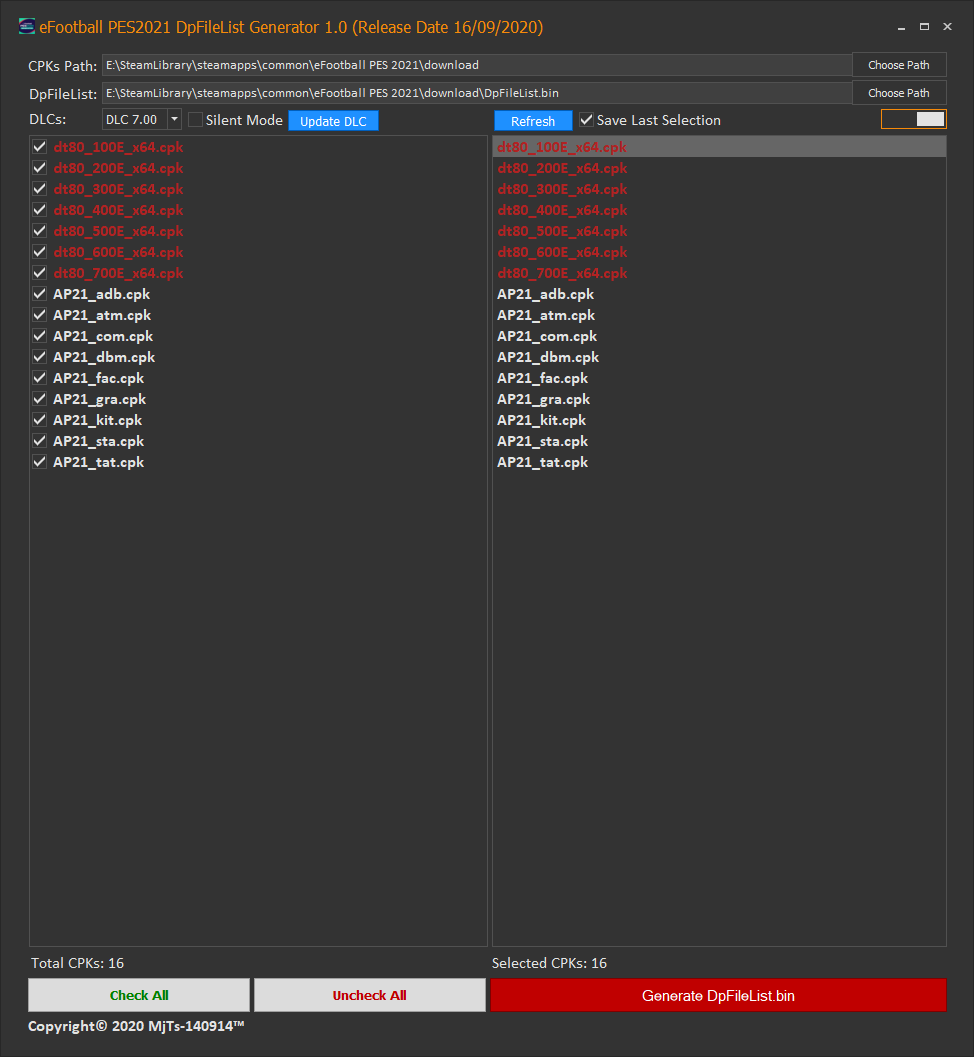Maximize the DpFileList Generator window

point(924,27)
